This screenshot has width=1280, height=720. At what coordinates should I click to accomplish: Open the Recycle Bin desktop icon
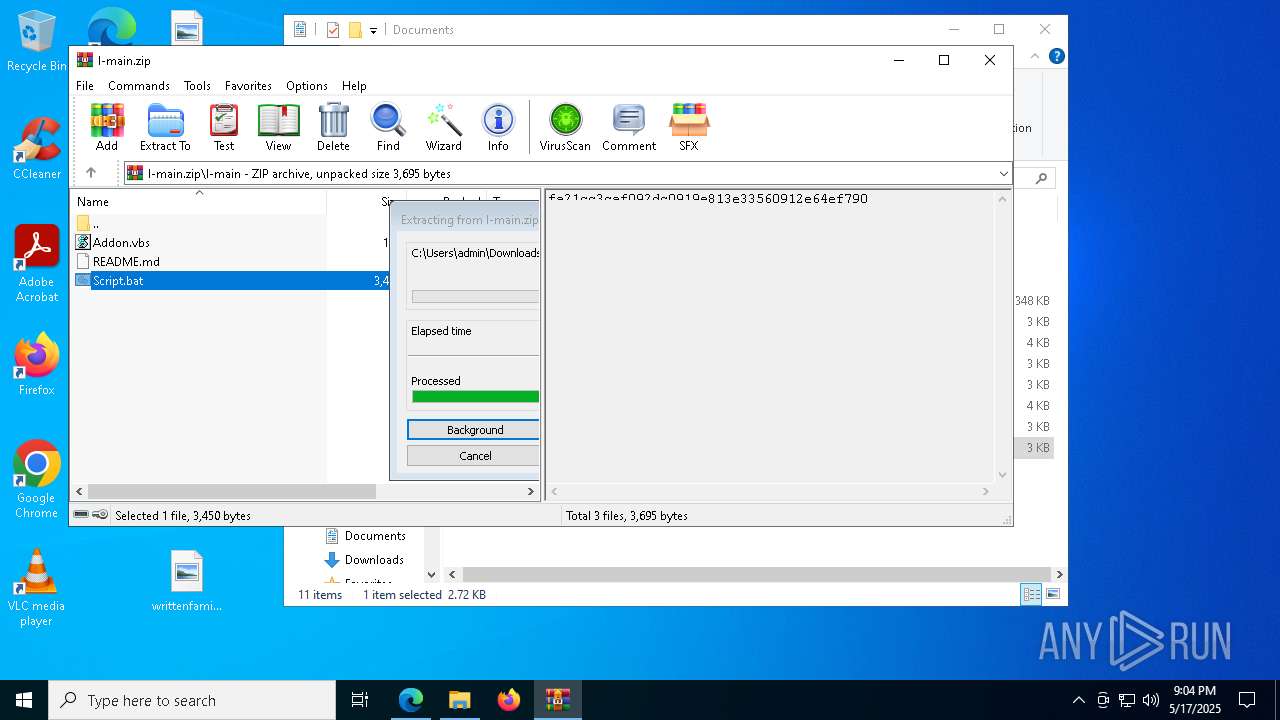pyautogui.click(x=37, y=42)
